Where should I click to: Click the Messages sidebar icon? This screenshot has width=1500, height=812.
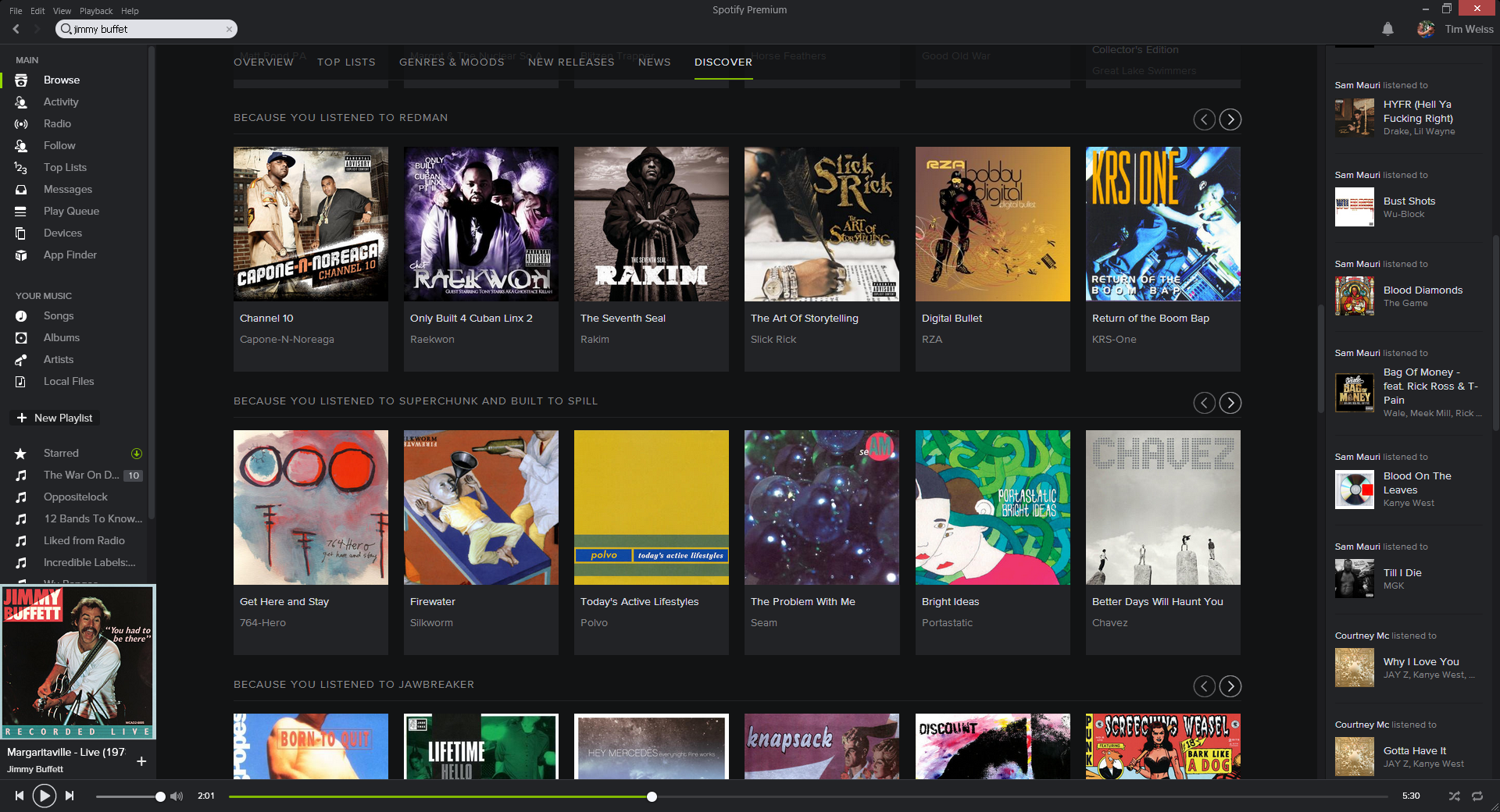click(x=21, y=190)
